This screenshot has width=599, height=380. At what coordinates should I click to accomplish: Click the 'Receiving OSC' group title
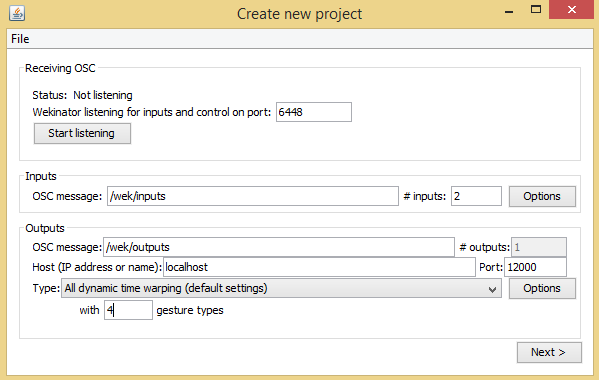pyautogui.click(x=60, y=68)
